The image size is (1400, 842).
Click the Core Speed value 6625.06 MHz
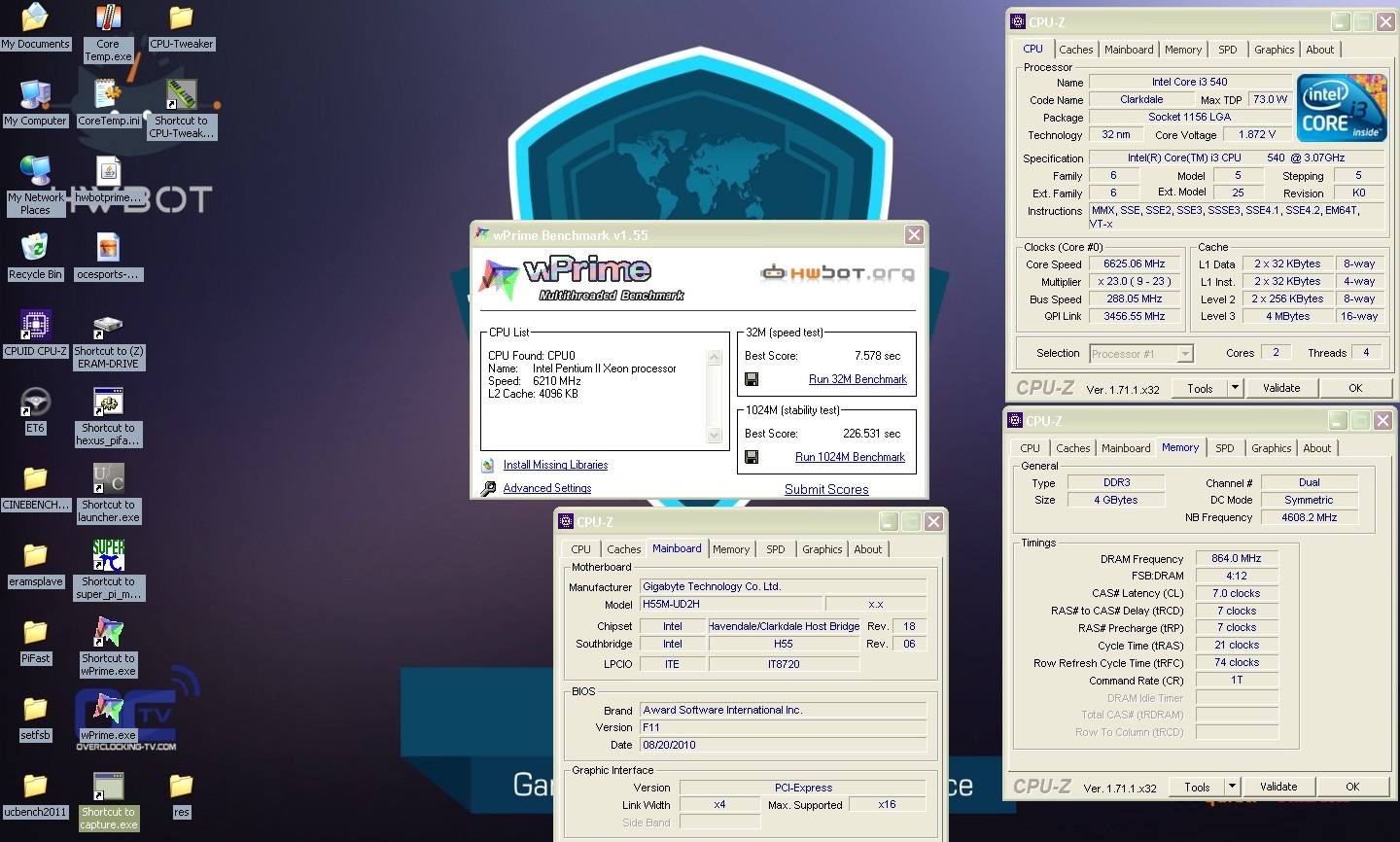point(1134,263)
